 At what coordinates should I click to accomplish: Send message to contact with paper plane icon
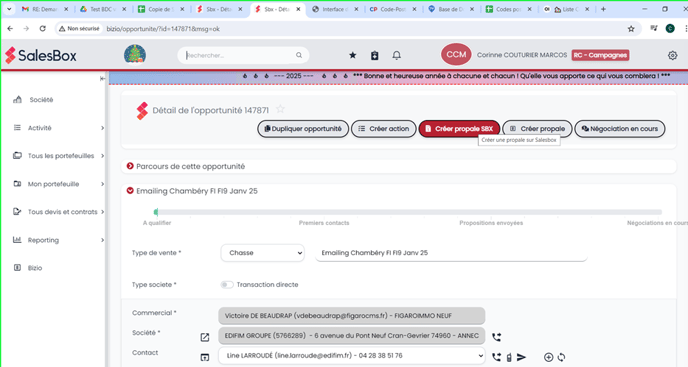[521, 357]
